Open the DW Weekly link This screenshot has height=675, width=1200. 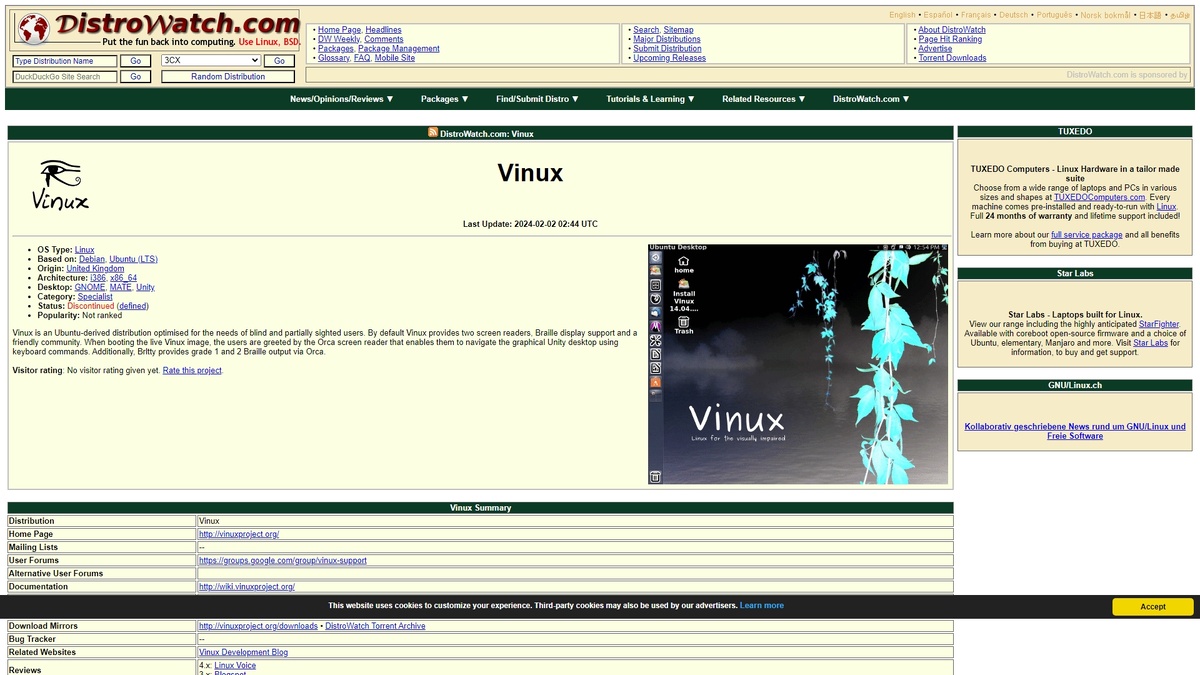tap(339, 39)
